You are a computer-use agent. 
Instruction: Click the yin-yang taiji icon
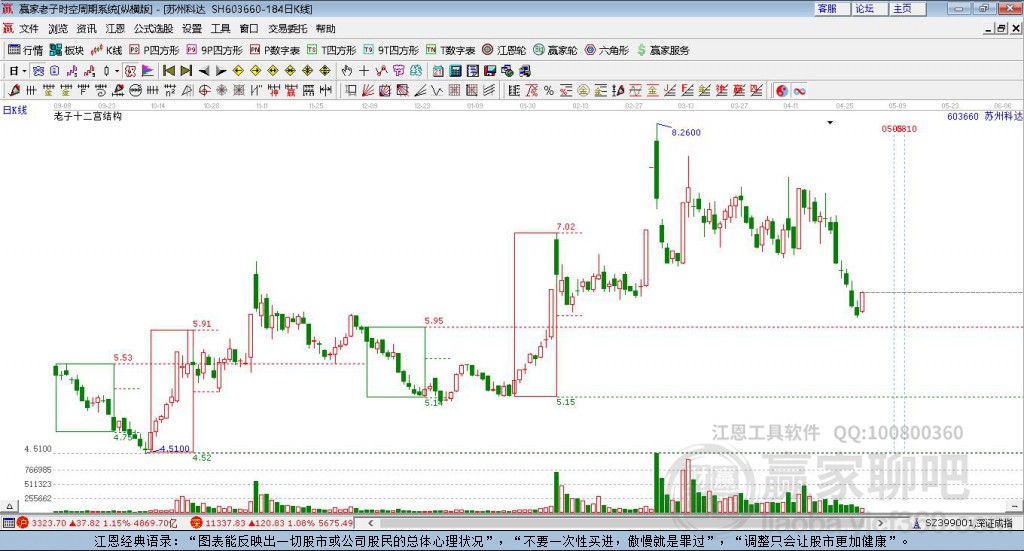click(x=782, y=91)
